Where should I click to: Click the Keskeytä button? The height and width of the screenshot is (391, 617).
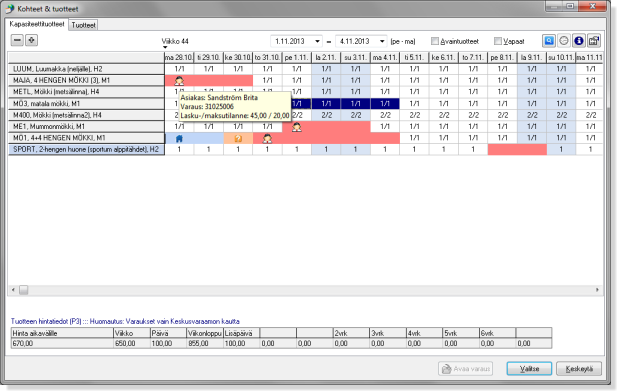(579, 369)
